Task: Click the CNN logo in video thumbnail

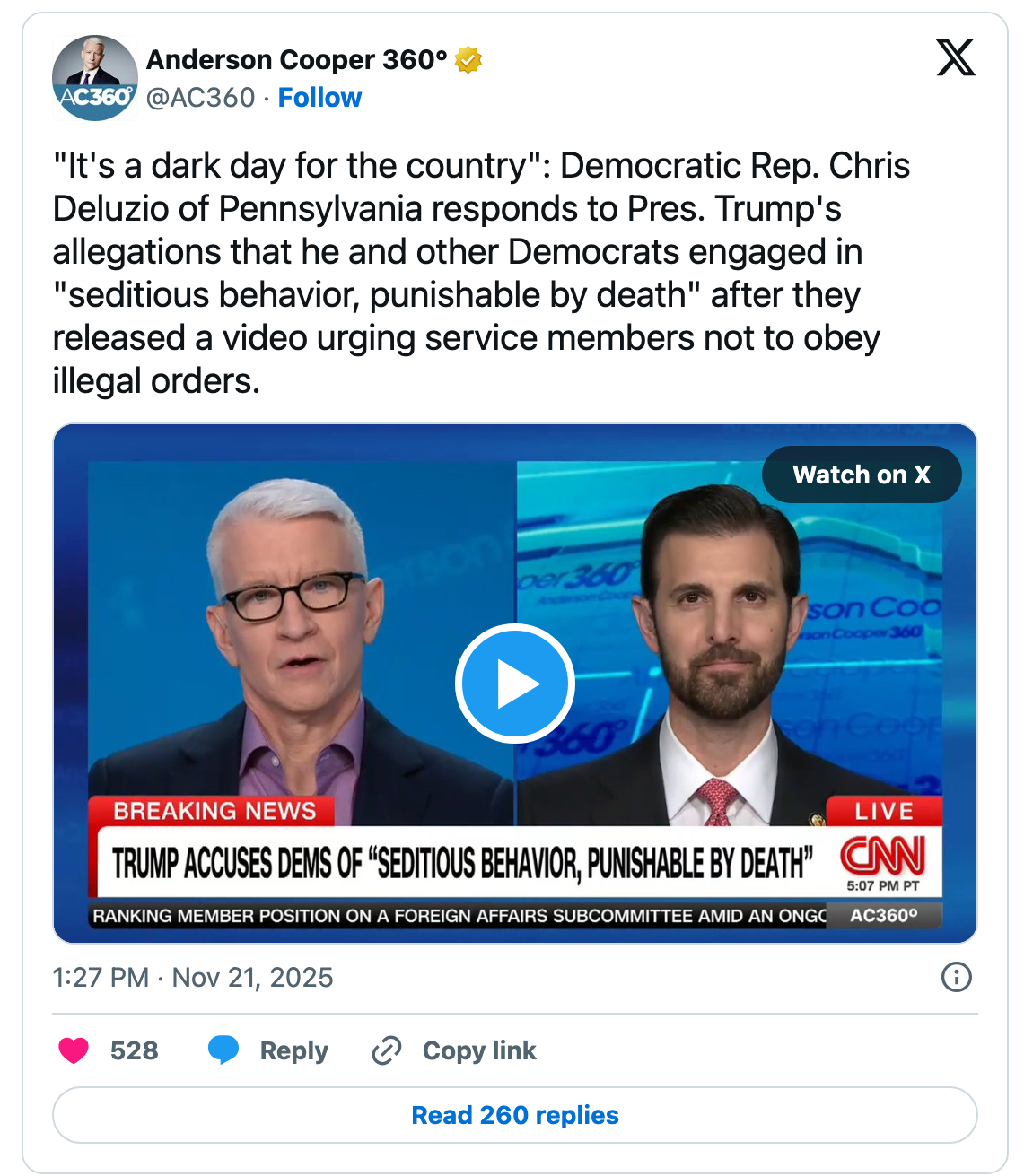Action: (882, 857)
